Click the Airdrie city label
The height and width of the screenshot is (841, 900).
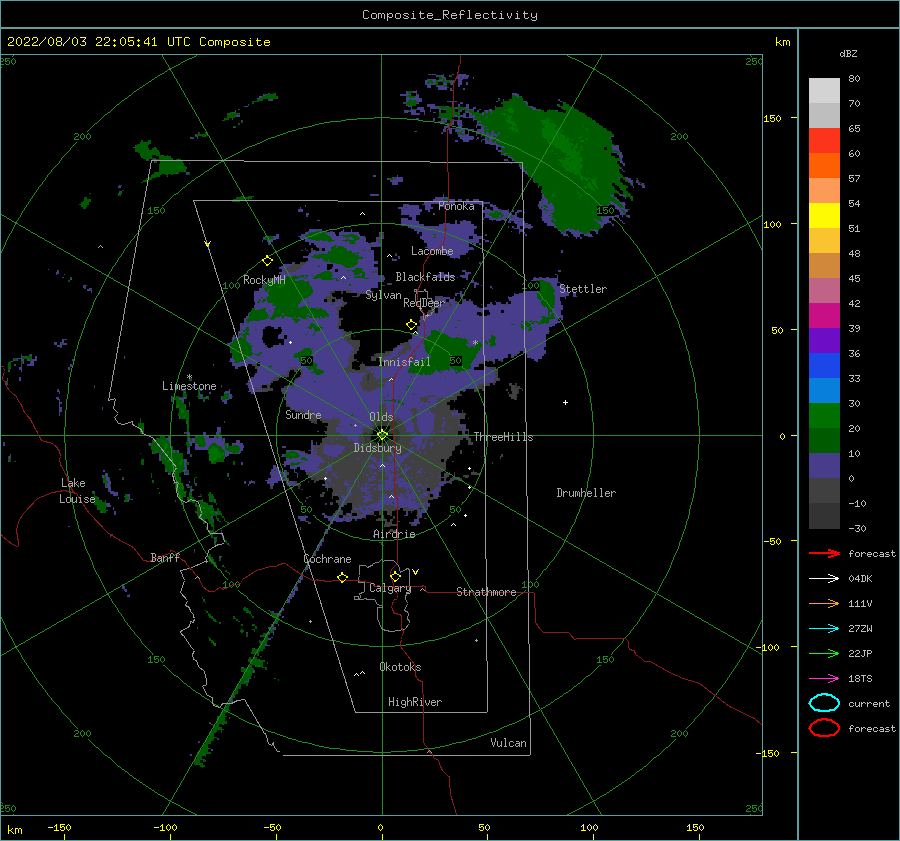(394, 534)
